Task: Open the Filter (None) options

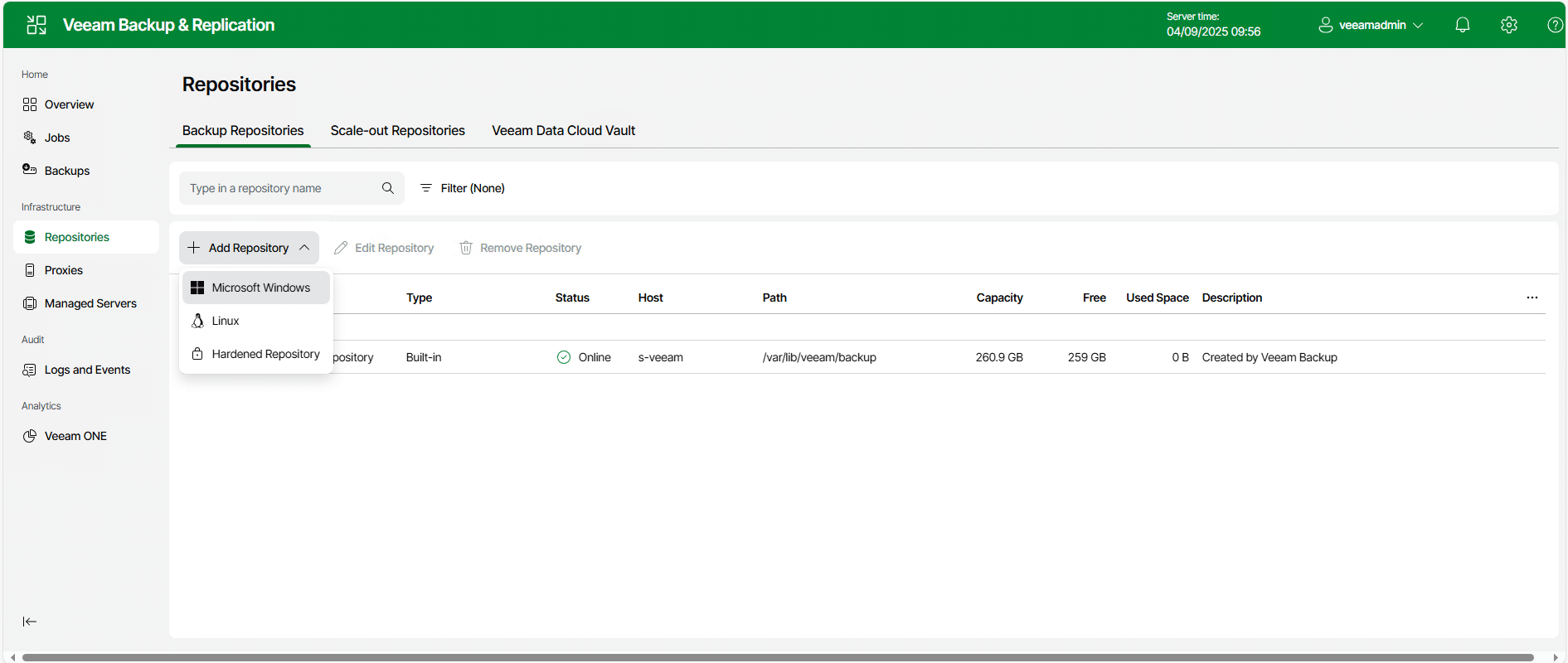Action: coord(463,188)
